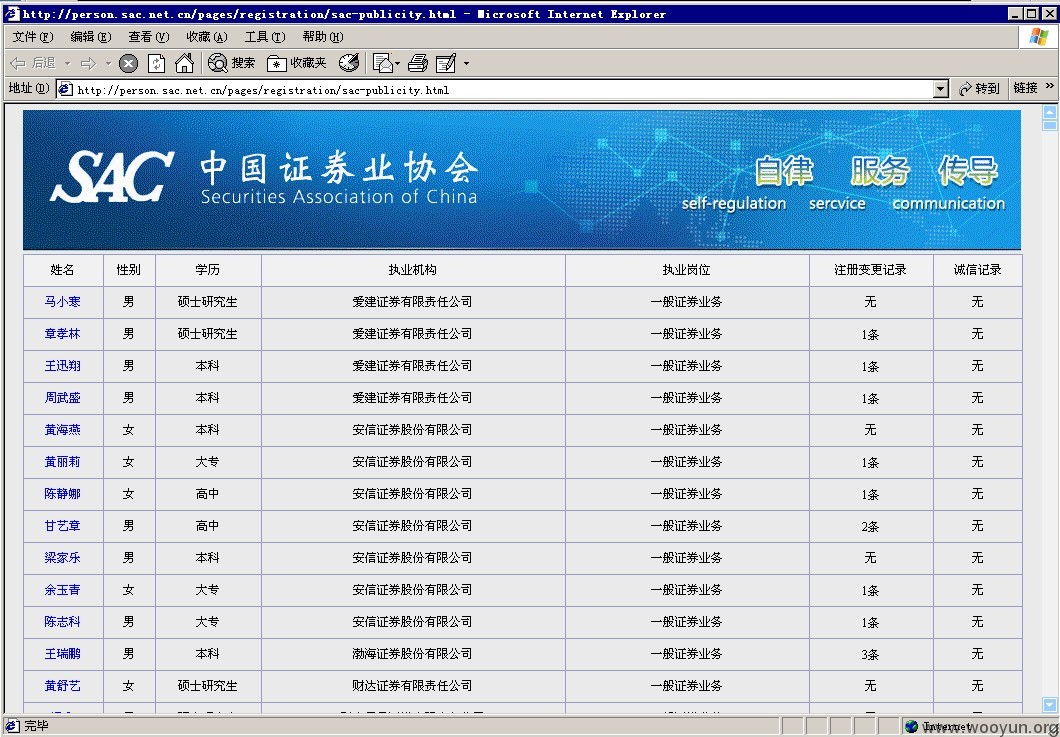Open the 帮助(H) menu
This screenshot has width=1060, height=737.
[323, 37]
